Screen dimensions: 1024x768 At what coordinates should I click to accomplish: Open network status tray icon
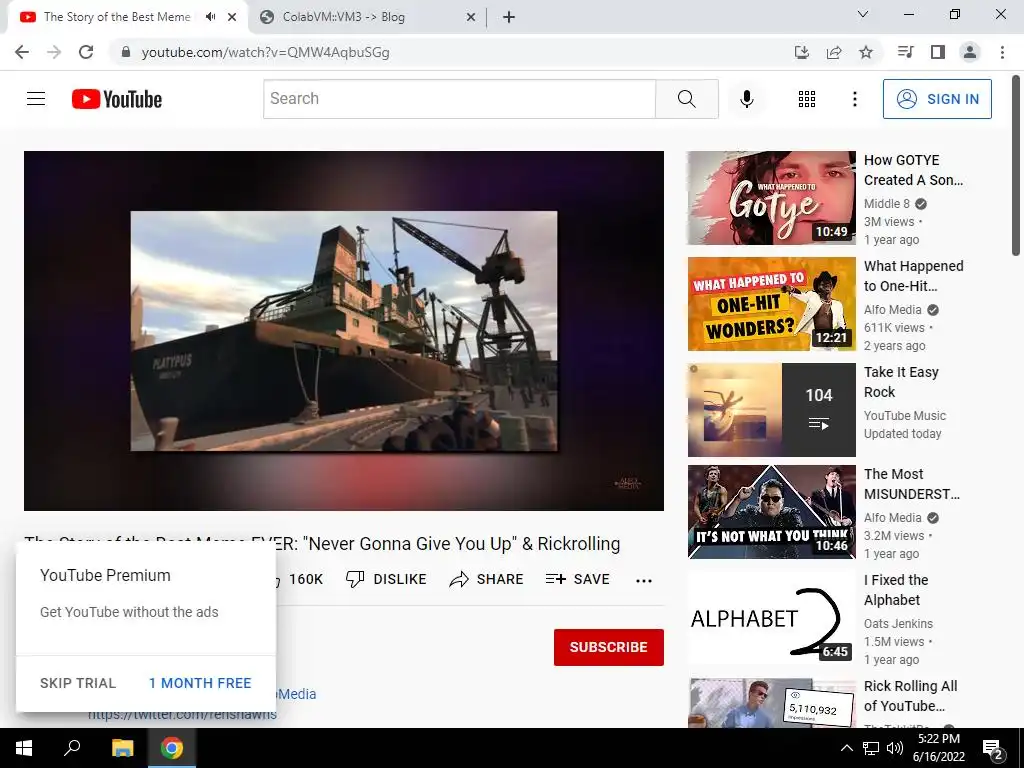pos(871,748)
